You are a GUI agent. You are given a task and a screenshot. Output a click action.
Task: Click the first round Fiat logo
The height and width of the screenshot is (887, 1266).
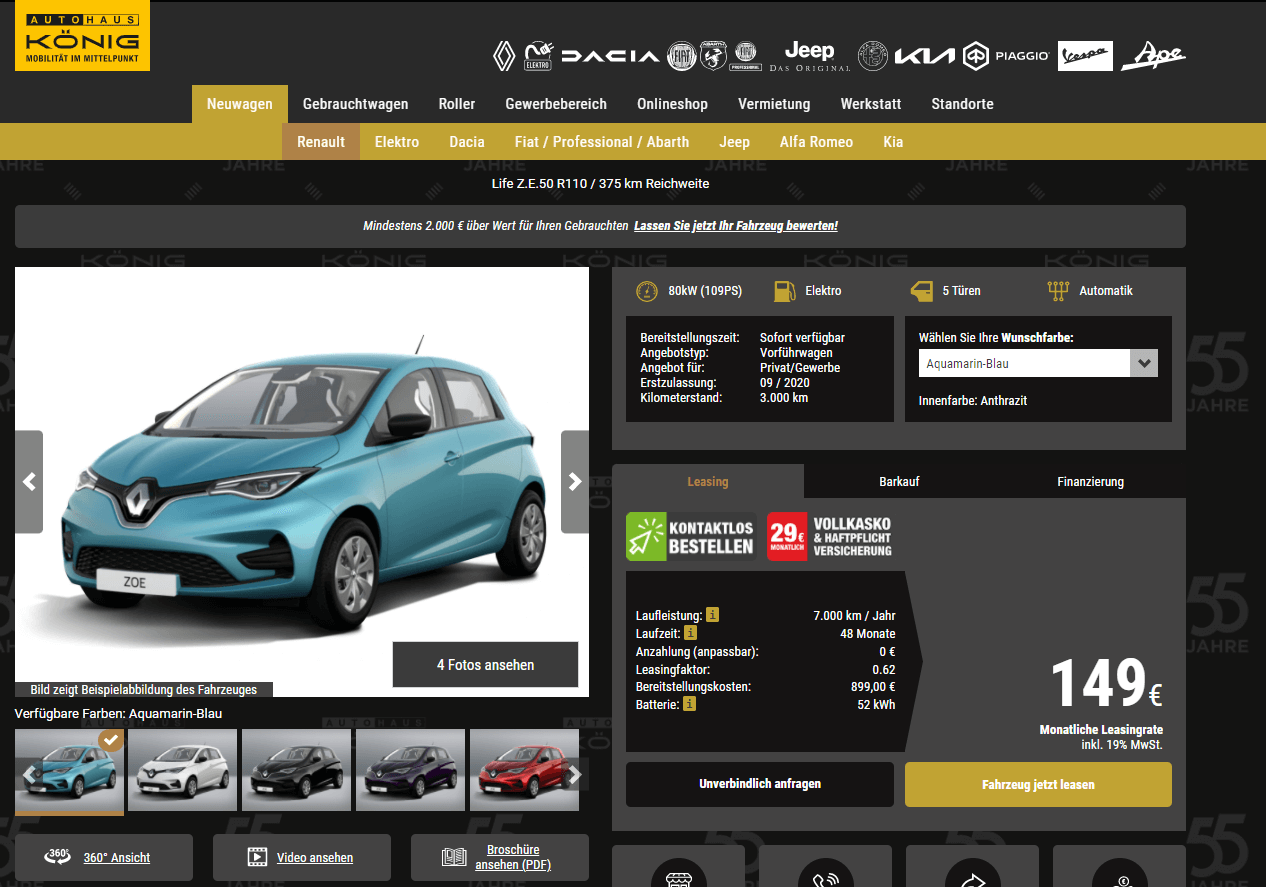click(681, 56)
